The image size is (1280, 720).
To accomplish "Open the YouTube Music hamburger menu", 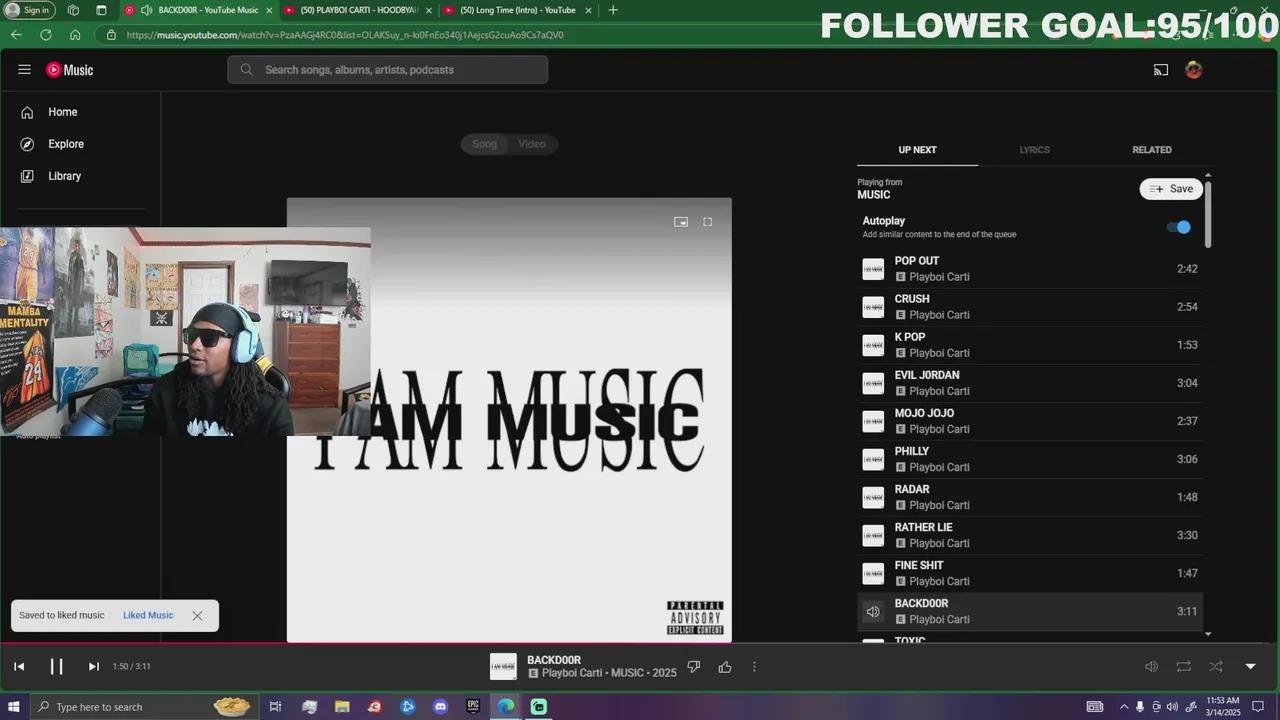I will pos(24,70).
